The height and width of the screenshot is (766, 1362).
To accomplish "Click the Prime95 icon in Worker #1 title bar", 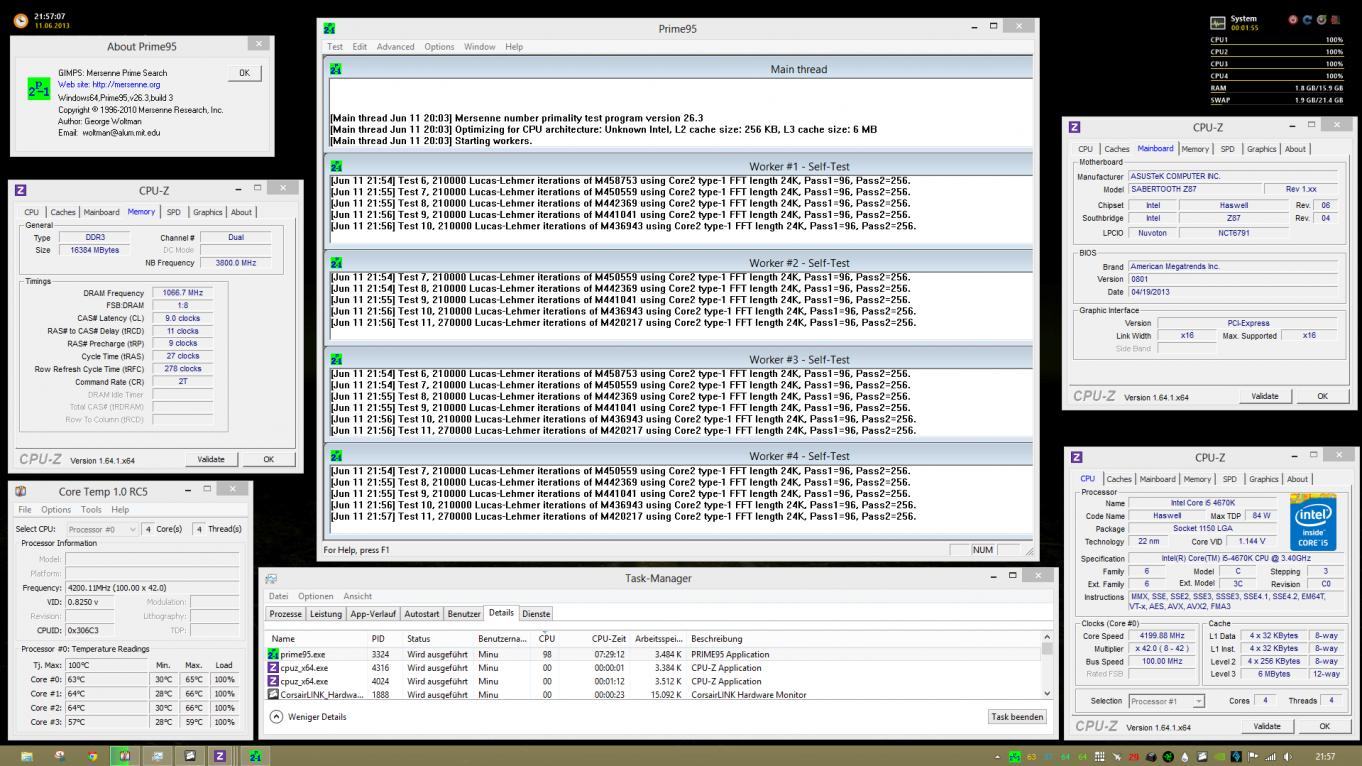I will point(336,166).
